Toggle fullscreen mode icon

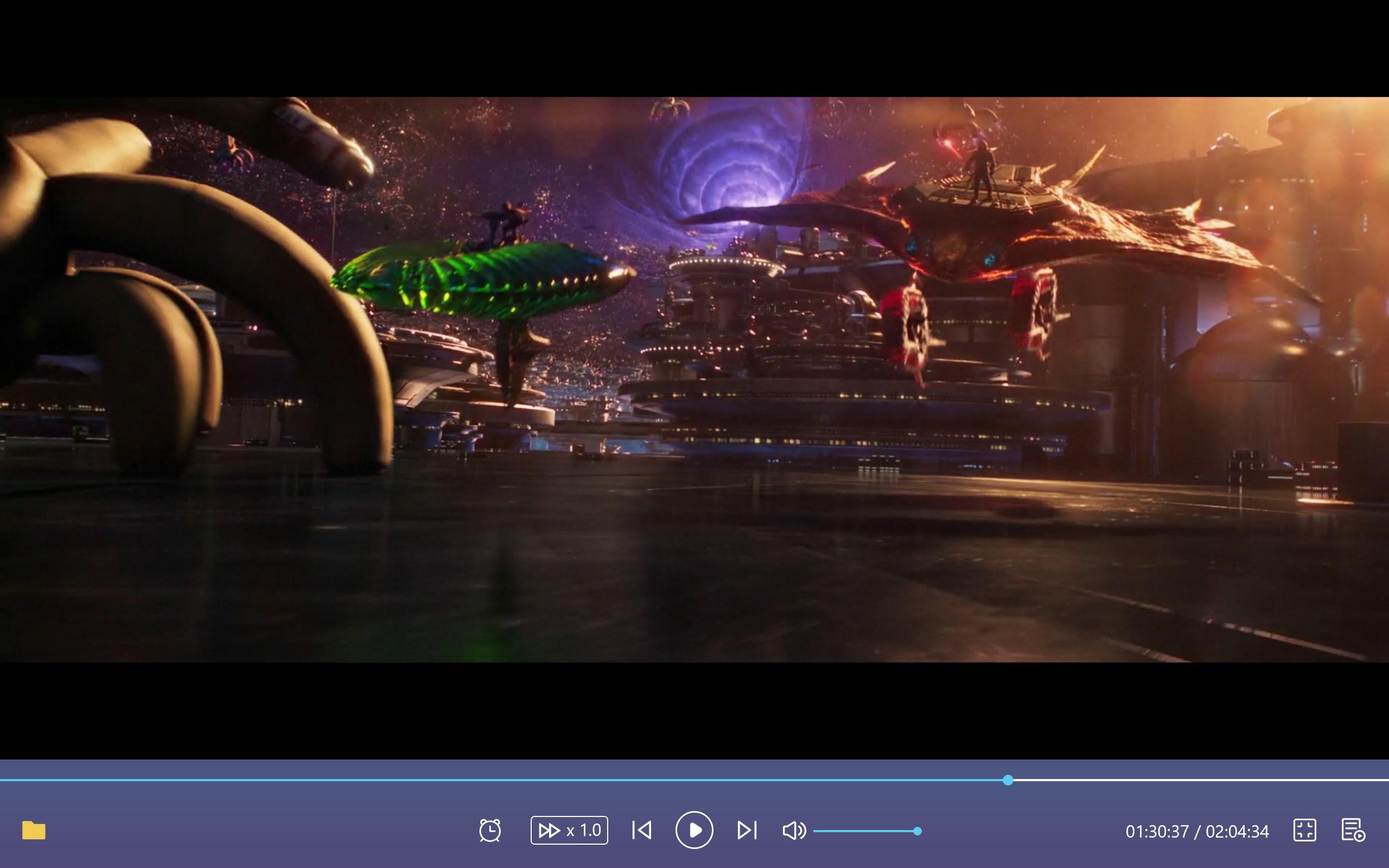[1304, 830]
